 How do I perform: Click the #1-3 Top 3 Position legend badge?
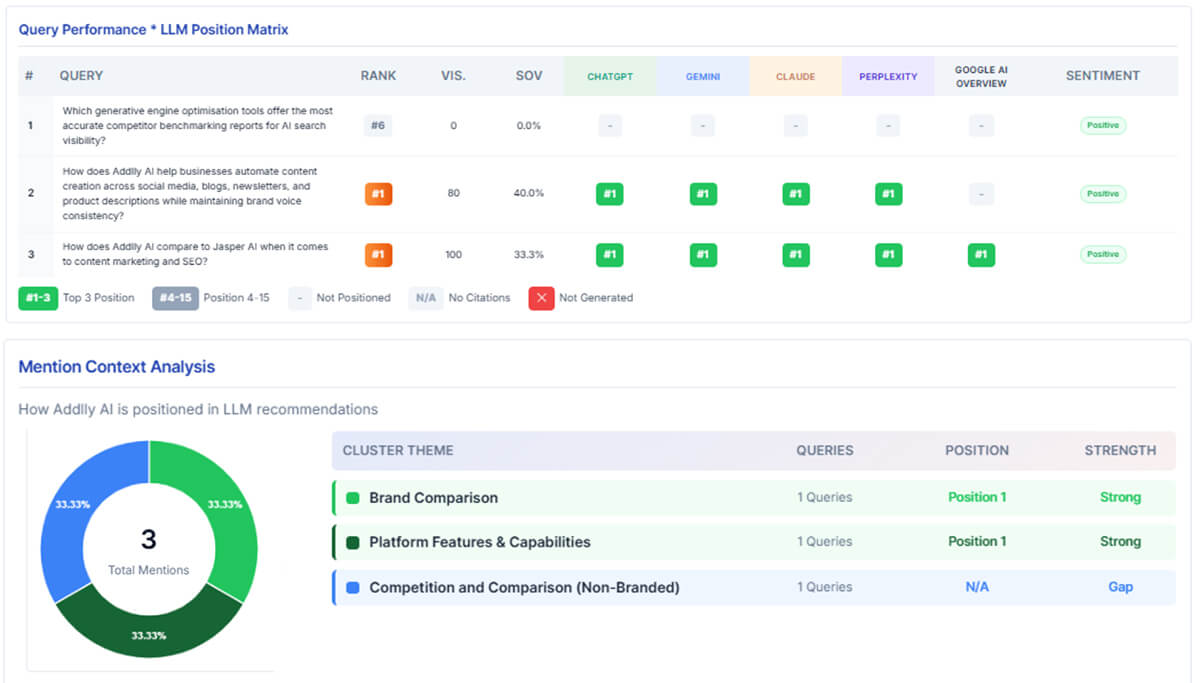click(x=37, y=297)
